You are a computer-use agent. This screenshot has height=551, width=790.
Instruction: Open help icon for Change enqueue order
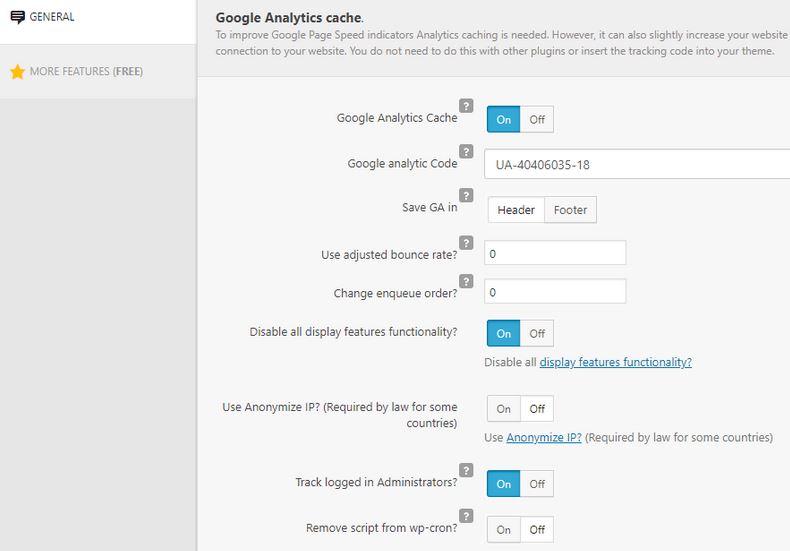click(x=466, y=281)
